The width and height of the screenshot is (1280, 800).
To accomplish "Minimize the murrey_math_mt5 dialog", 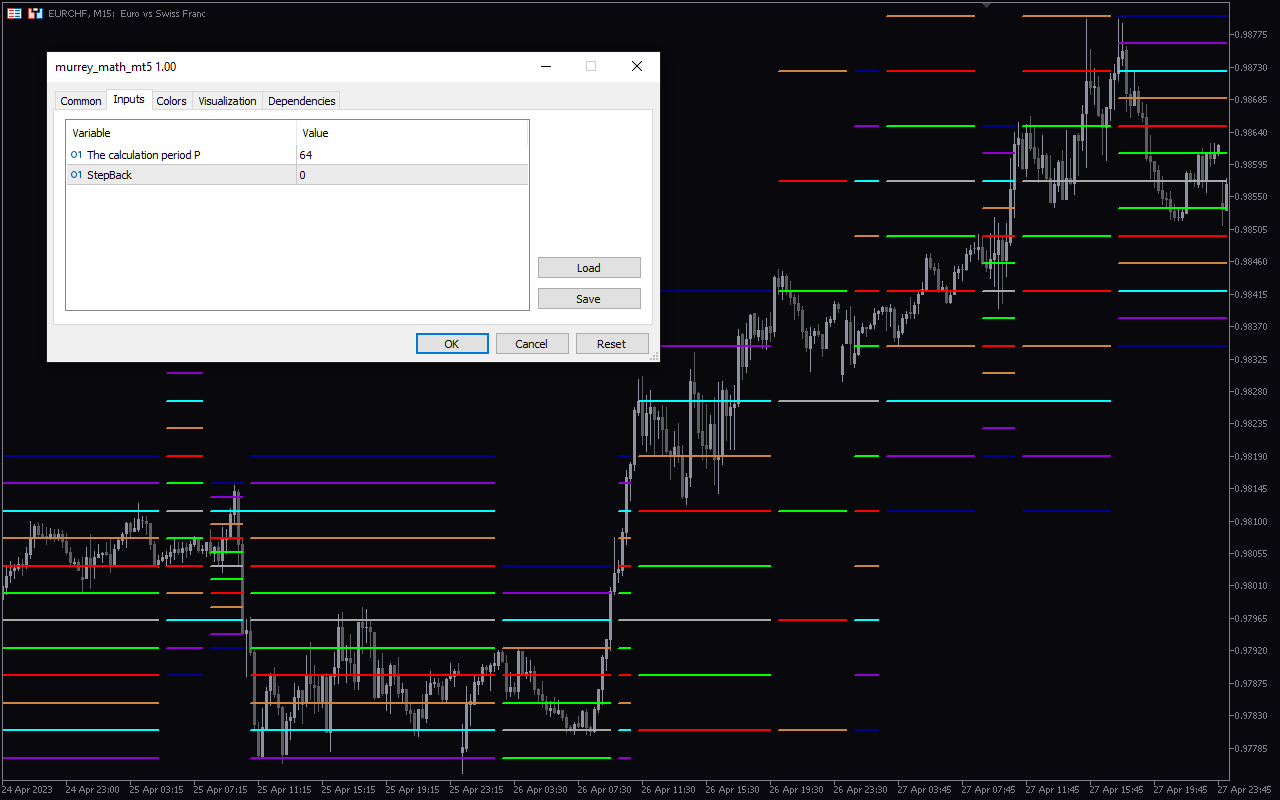I will coord(546,66).
